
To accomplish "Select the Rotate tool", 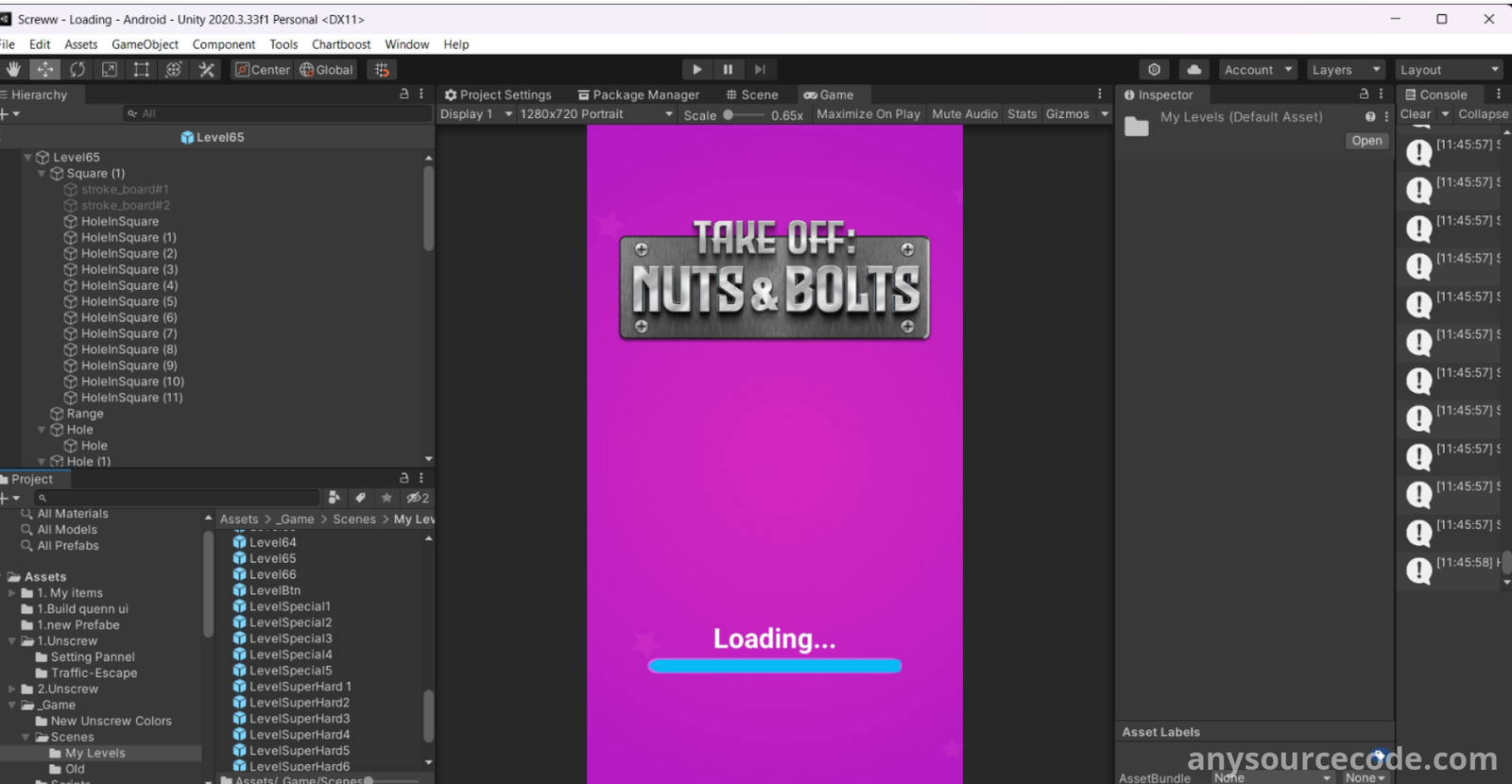I will [77, 69].
